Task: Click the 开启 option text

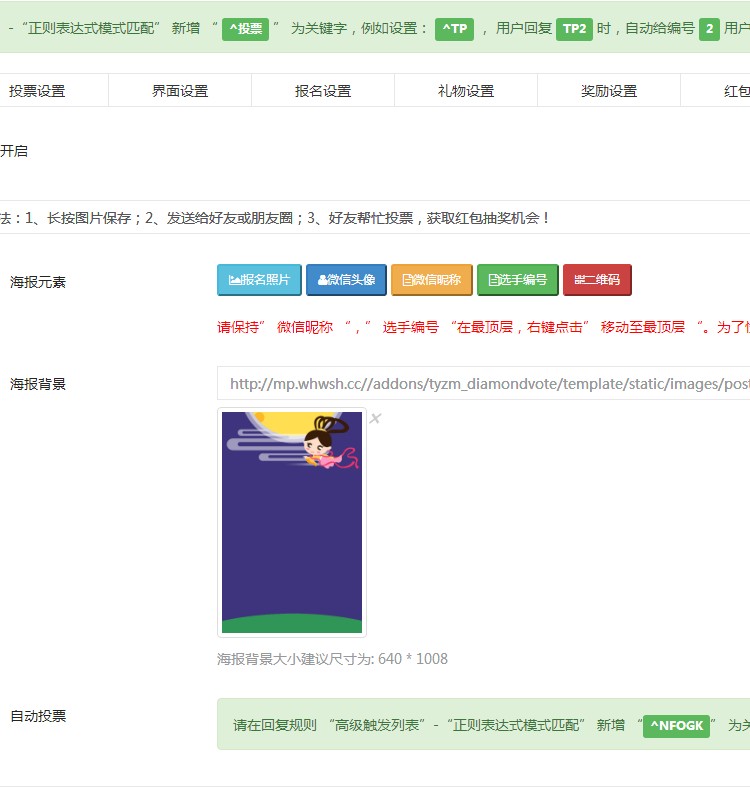Action: click(x=14, y=151)
